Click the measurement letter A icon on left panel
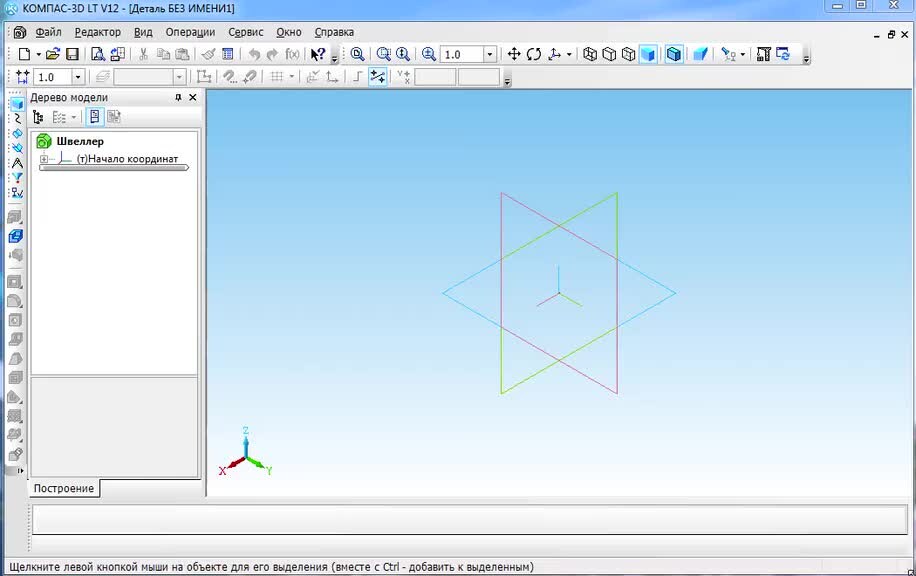916x576 pixels. click(17, 163)
